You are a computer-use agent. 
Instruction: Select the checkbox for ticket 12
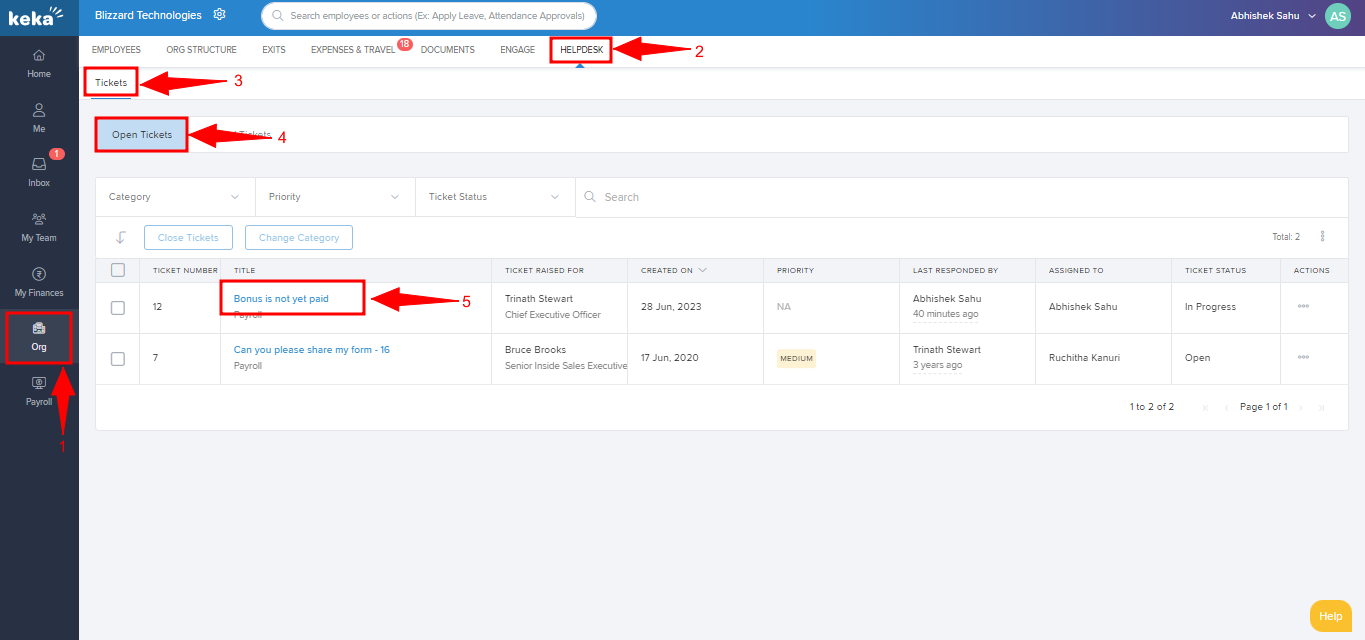click(118, 308)
